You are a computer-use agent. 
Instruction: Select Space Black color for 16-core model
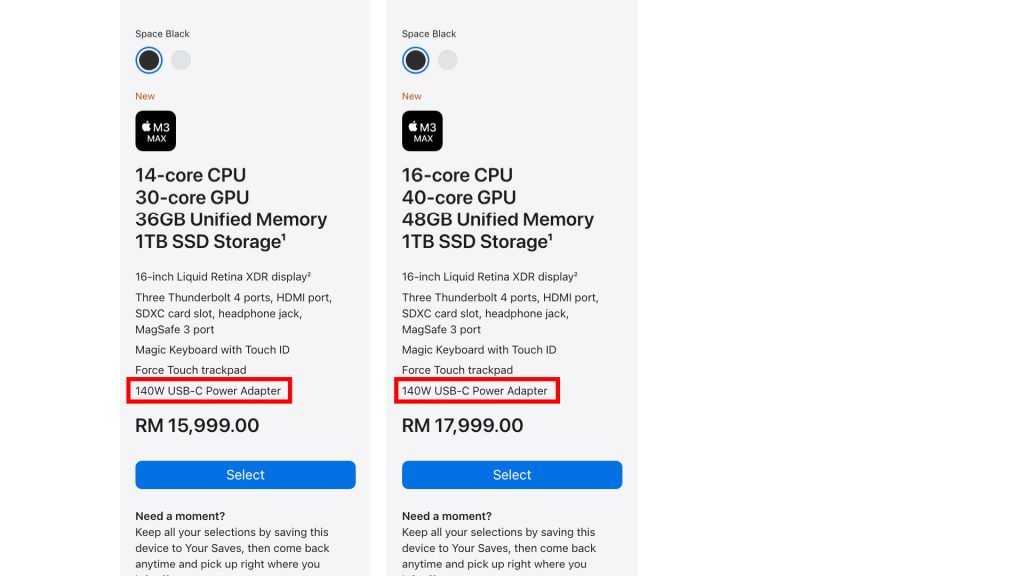[x=415, y=60]
